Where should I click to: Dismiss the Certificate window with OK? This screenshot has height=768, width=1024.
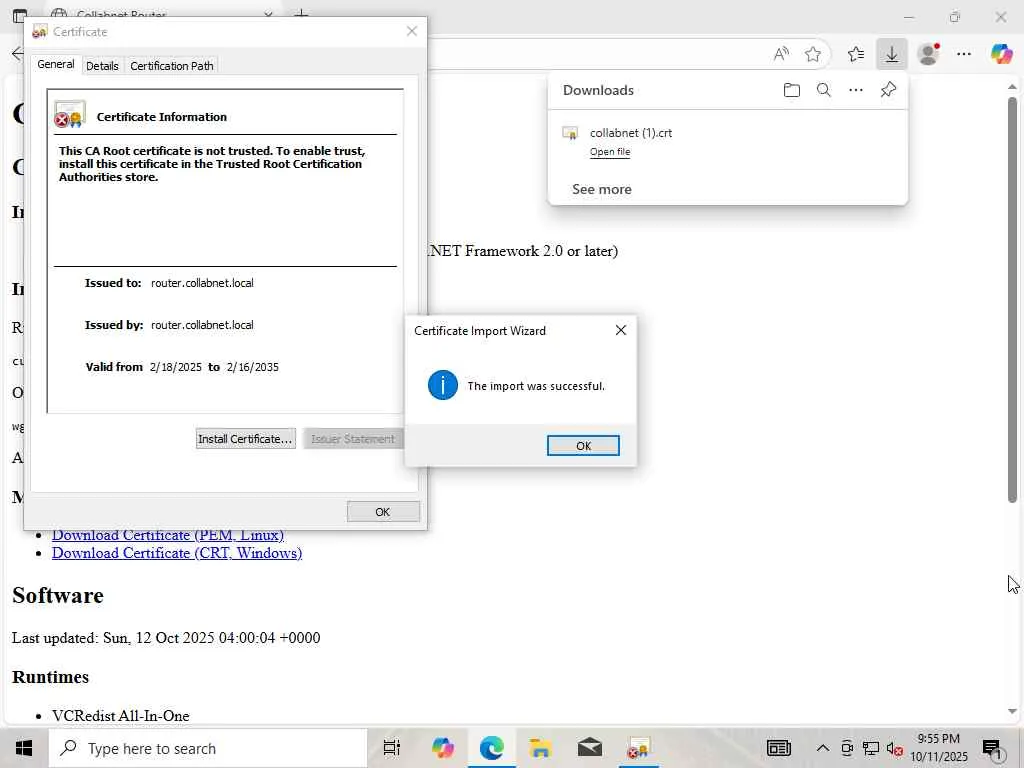pyautogui.click(x=383, y=512)
